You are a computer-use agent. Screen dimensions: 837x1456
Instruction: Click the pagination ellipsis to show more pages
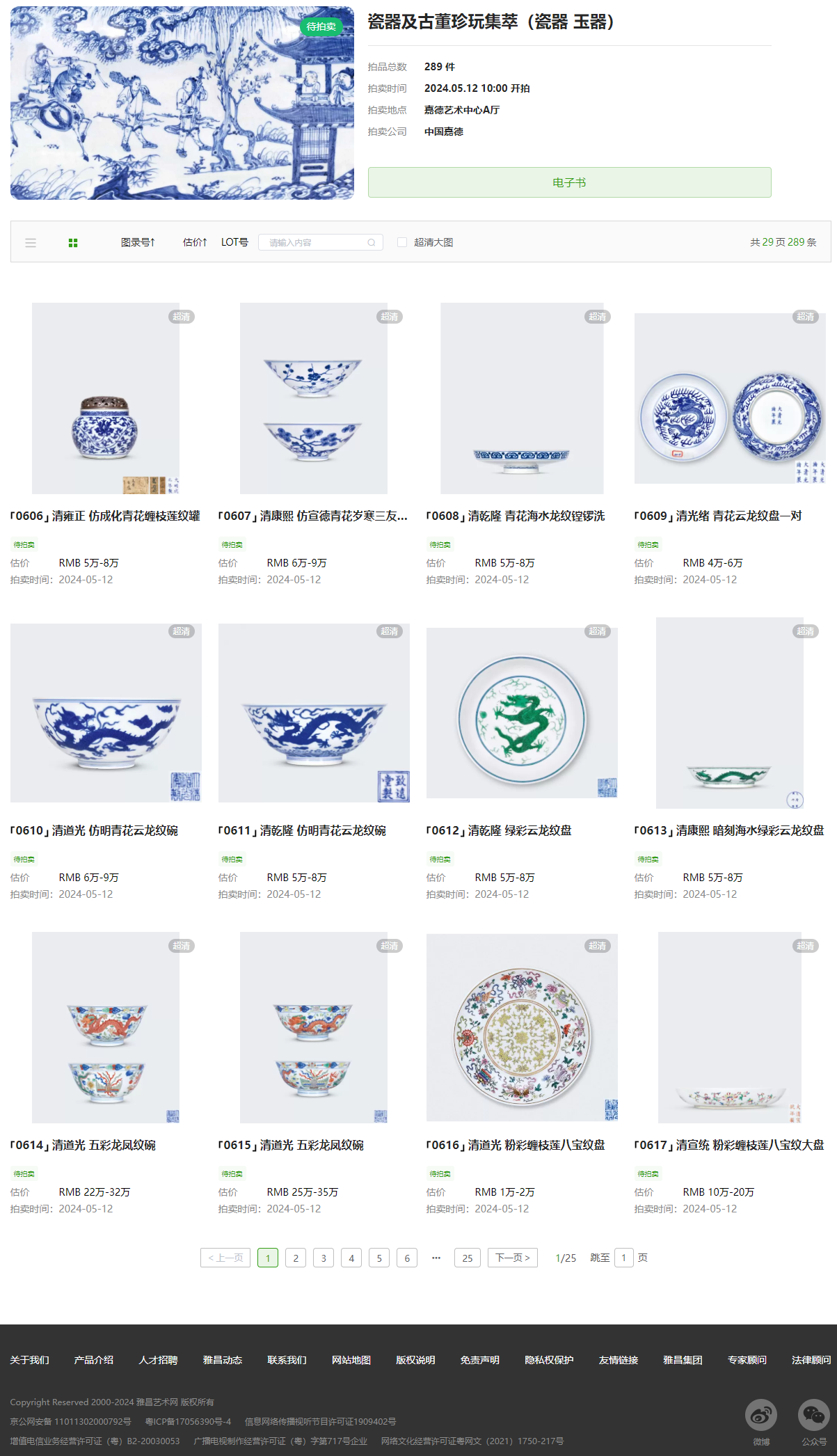click(x=436, y=1258)
